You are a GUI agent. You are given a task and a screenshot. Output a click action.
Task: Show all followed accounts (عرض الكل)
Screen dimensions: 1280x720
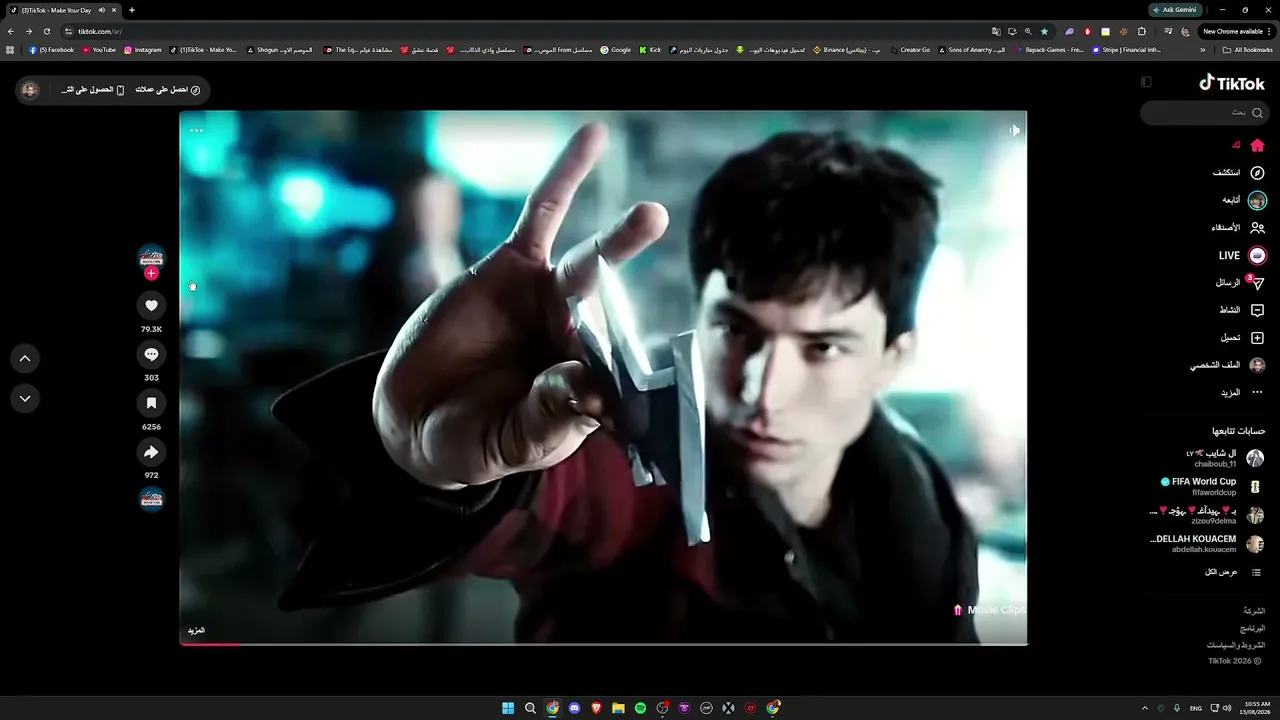(x=1233, y=573)
